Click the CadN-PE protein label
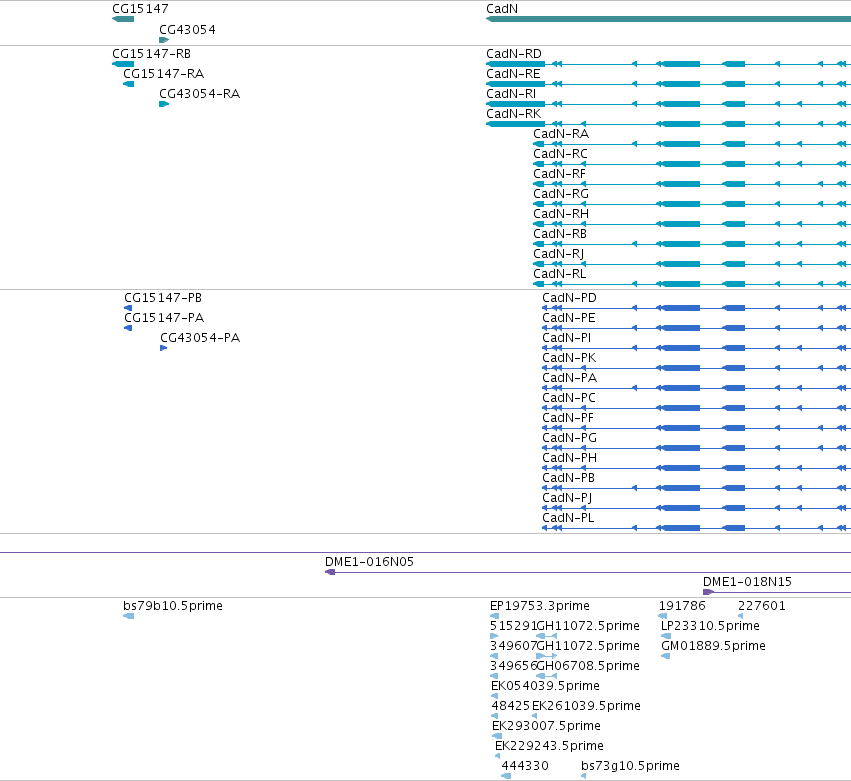851x781 pixels. pos(569,318)
